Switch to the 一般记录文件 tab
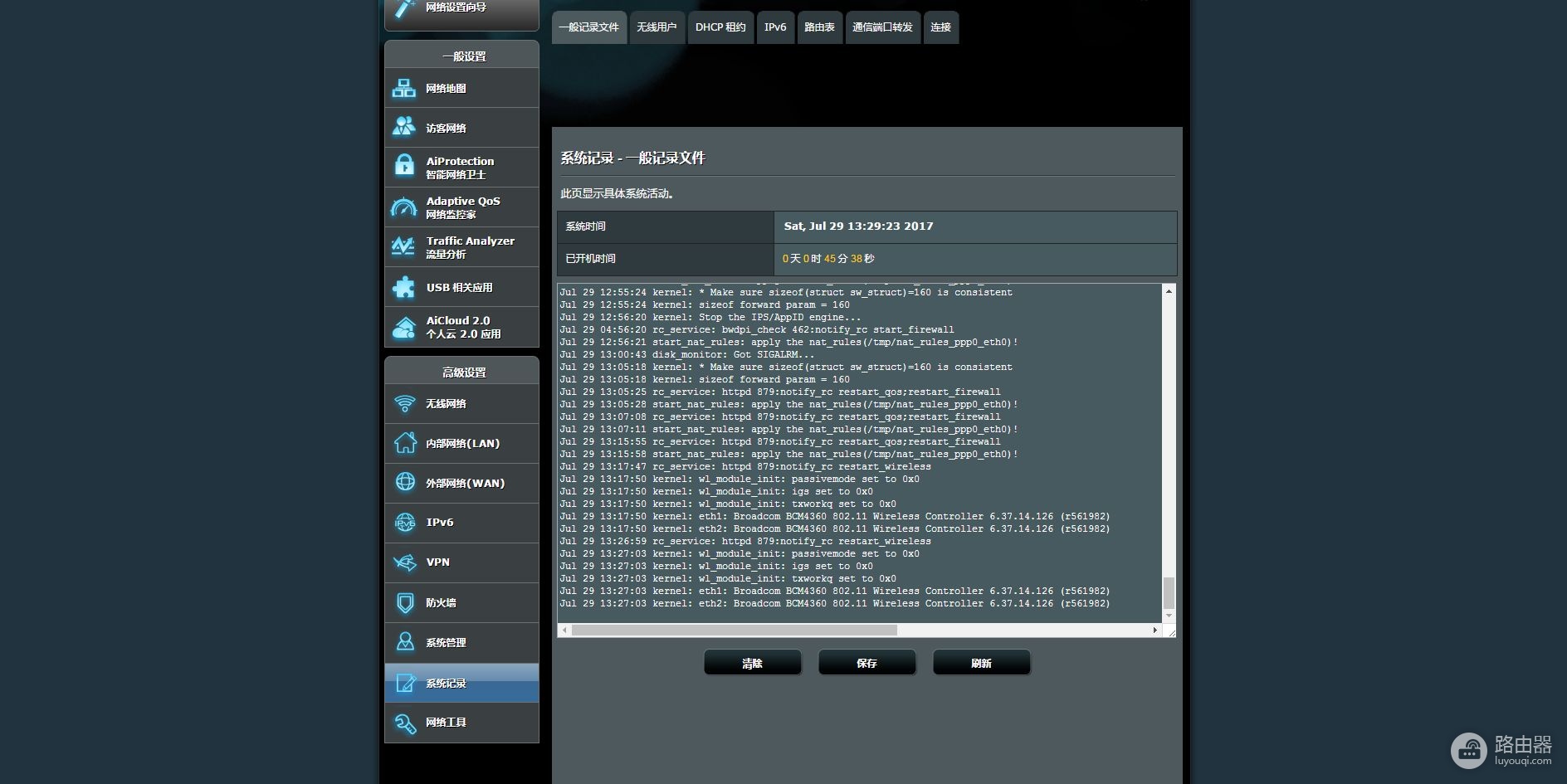This screenshot has width=1567, height=784. (x=588, y=27)
